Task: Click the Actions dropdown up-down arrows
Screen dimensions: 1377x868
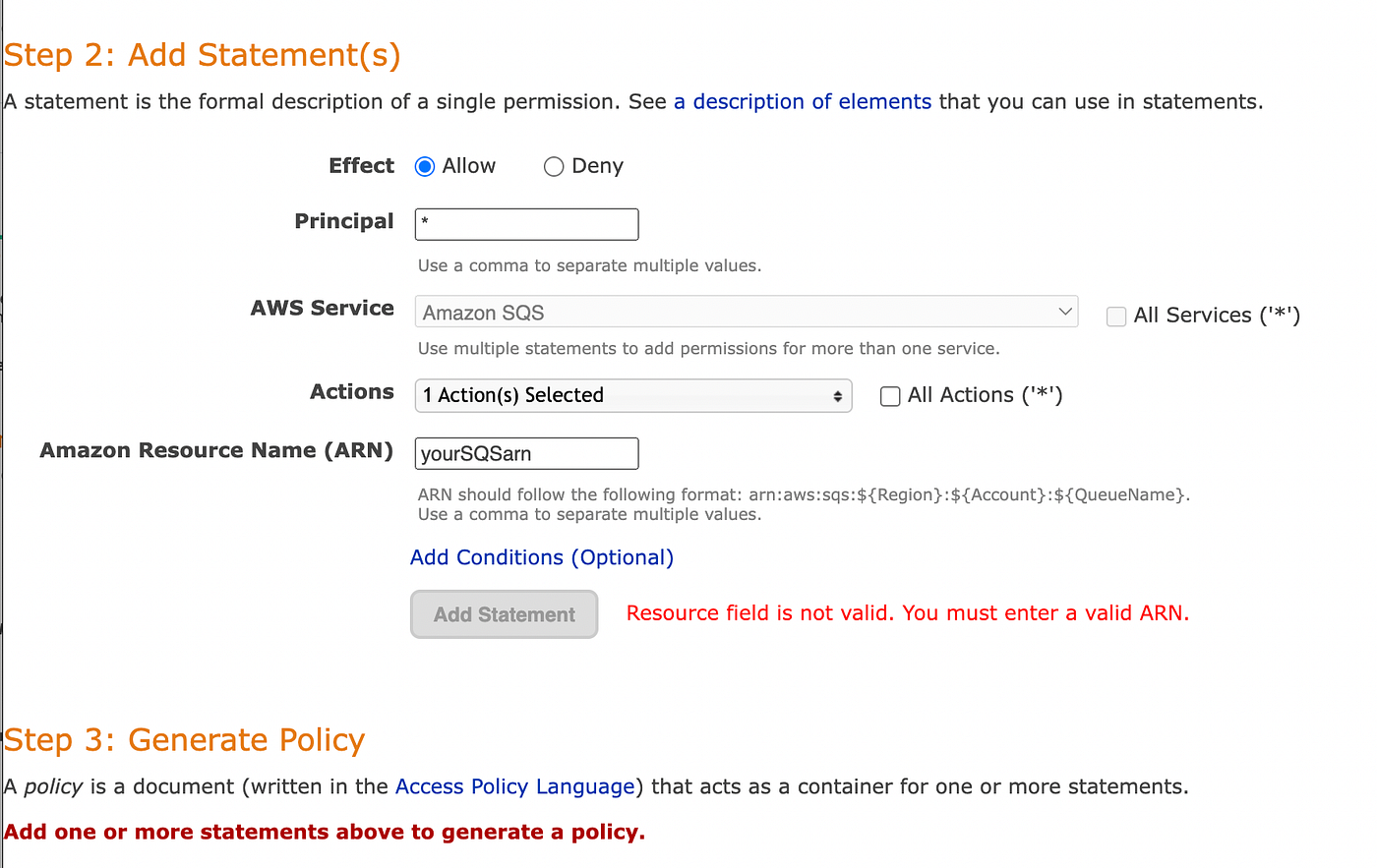Action: coord(838,396)
